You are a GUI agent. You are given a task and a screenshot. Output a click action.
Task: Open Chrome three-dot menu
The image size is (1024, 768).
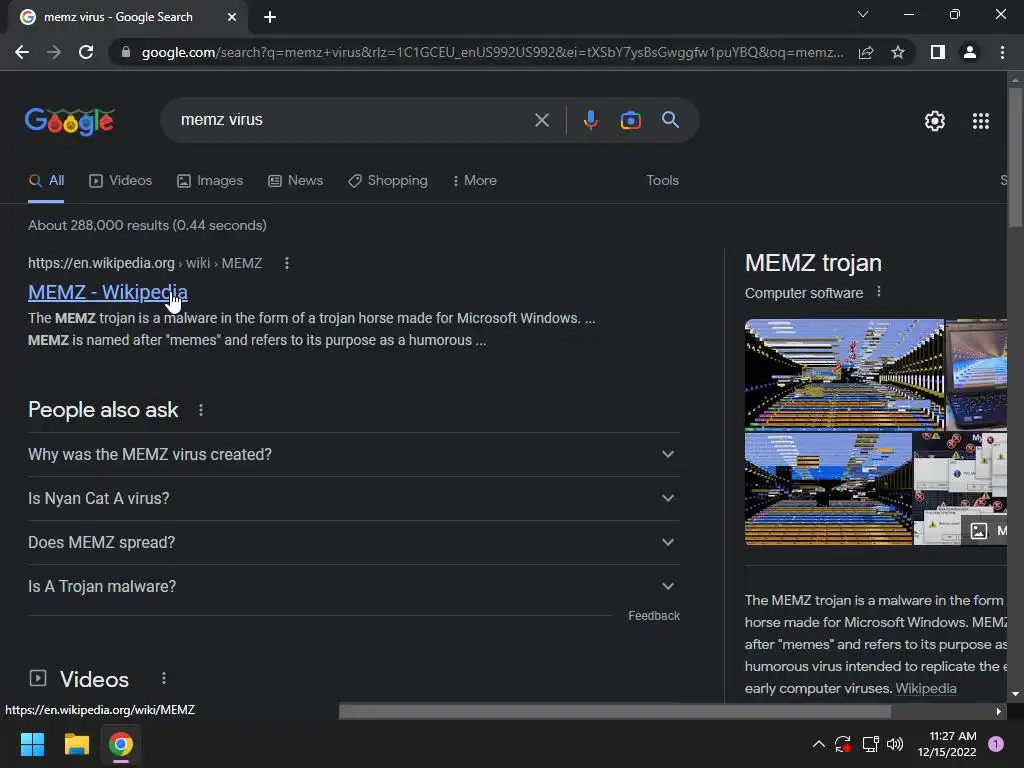tap(1002, 52)
